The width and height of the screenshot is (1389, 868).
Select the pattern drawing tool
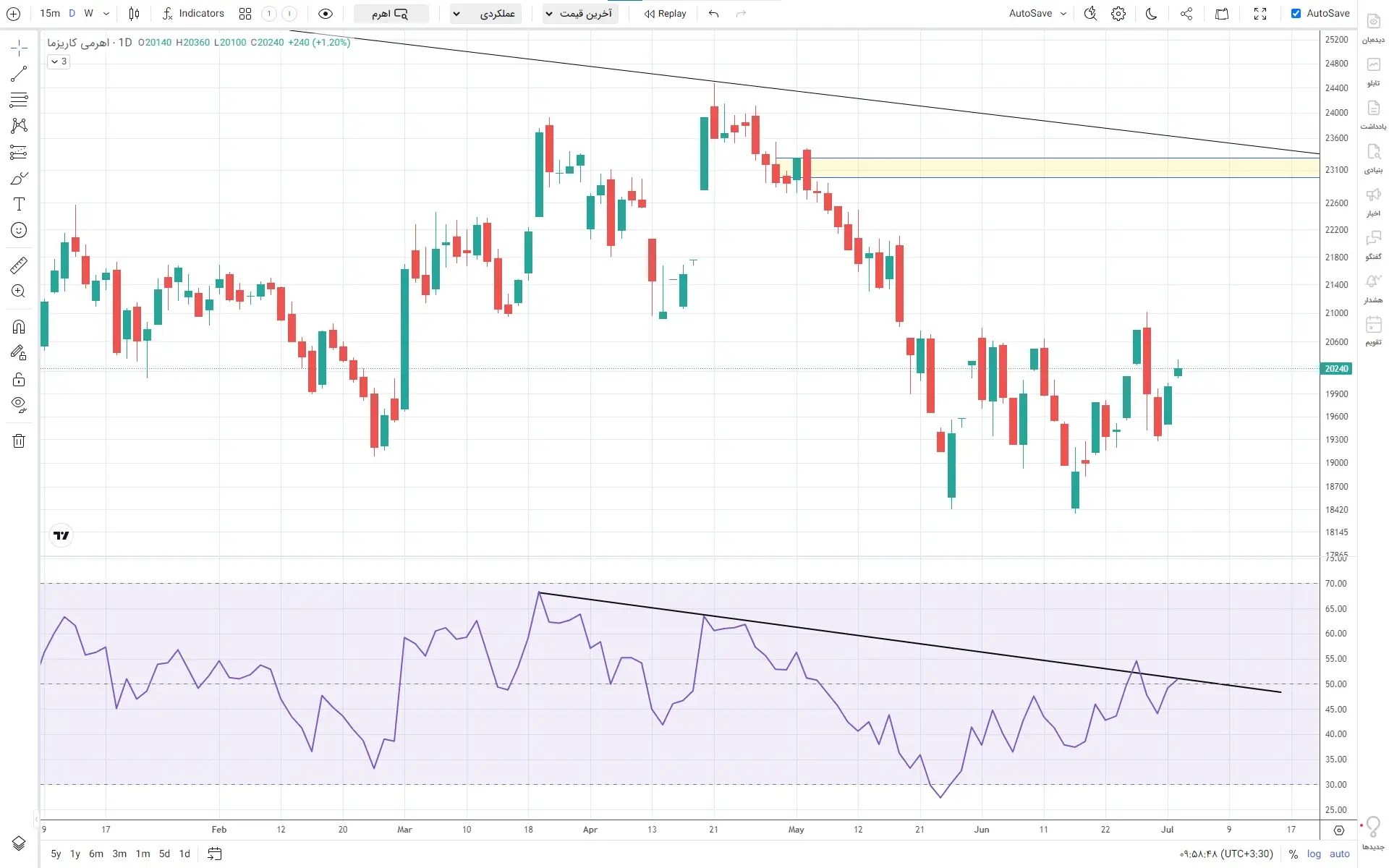19,126
